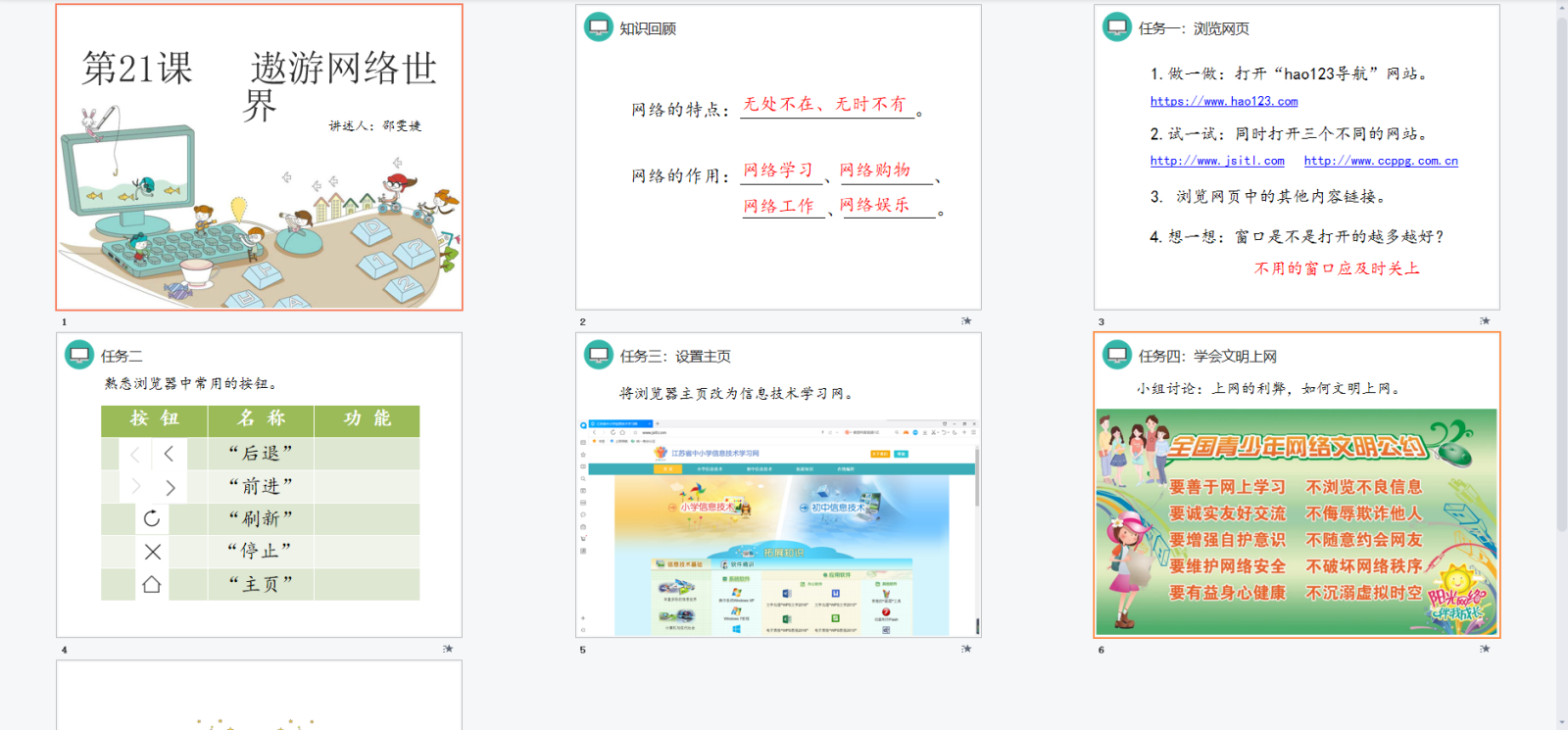Click the animation star icon below slide 4
The height and width of the screenshot is (730, 1568).
(x=448, y=649)
